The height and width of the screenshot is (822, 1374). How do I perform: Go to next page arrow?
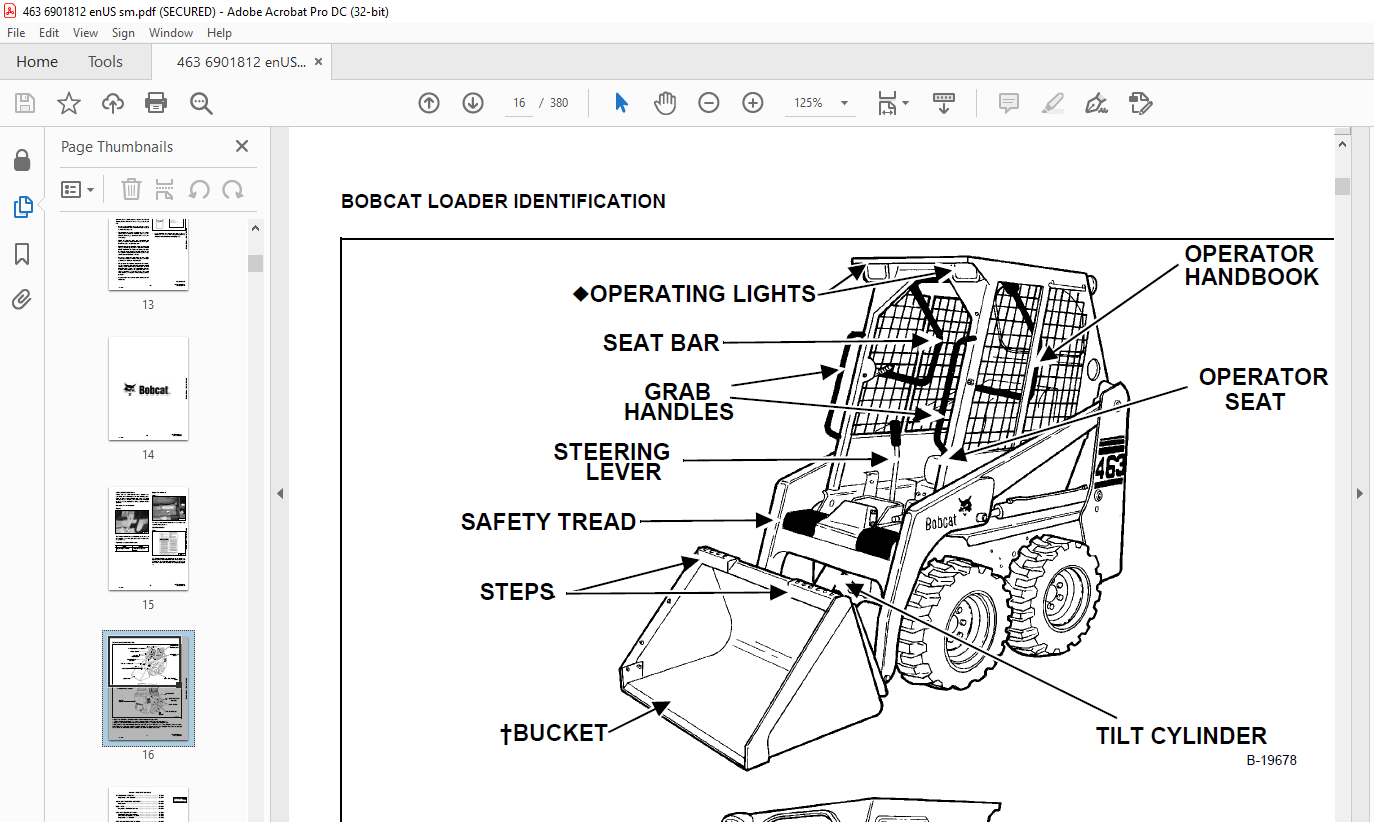click(473, 103)
